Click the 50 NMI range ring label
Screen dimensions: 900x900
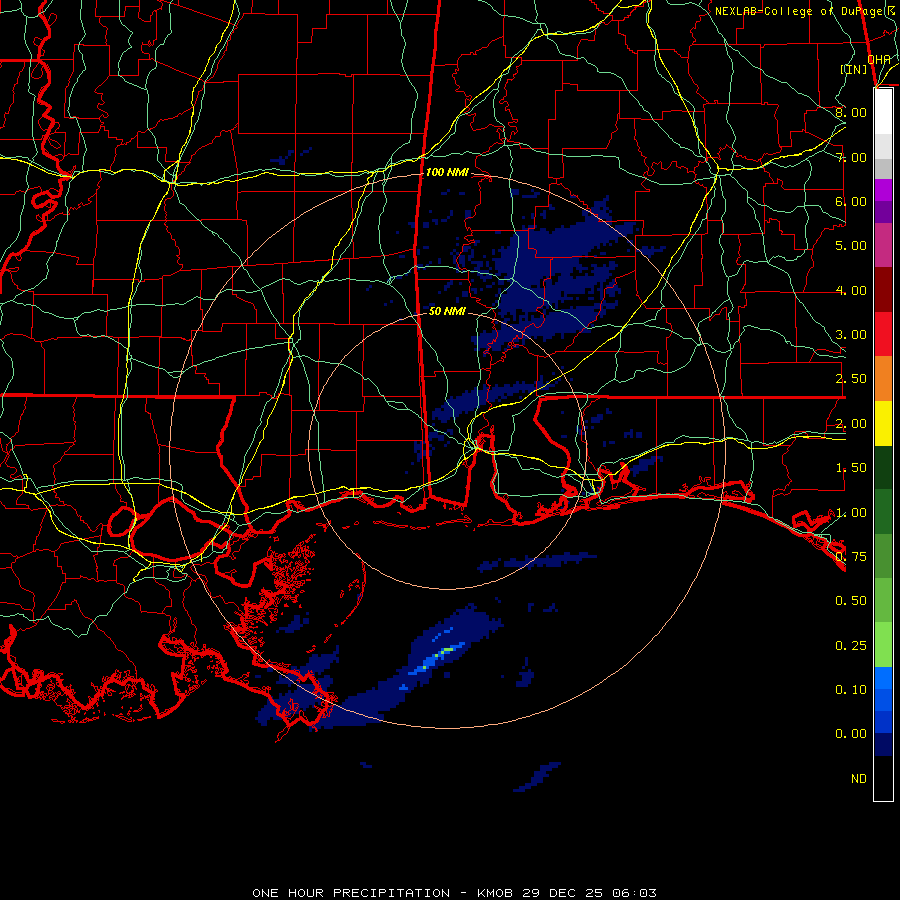(447, 311)
